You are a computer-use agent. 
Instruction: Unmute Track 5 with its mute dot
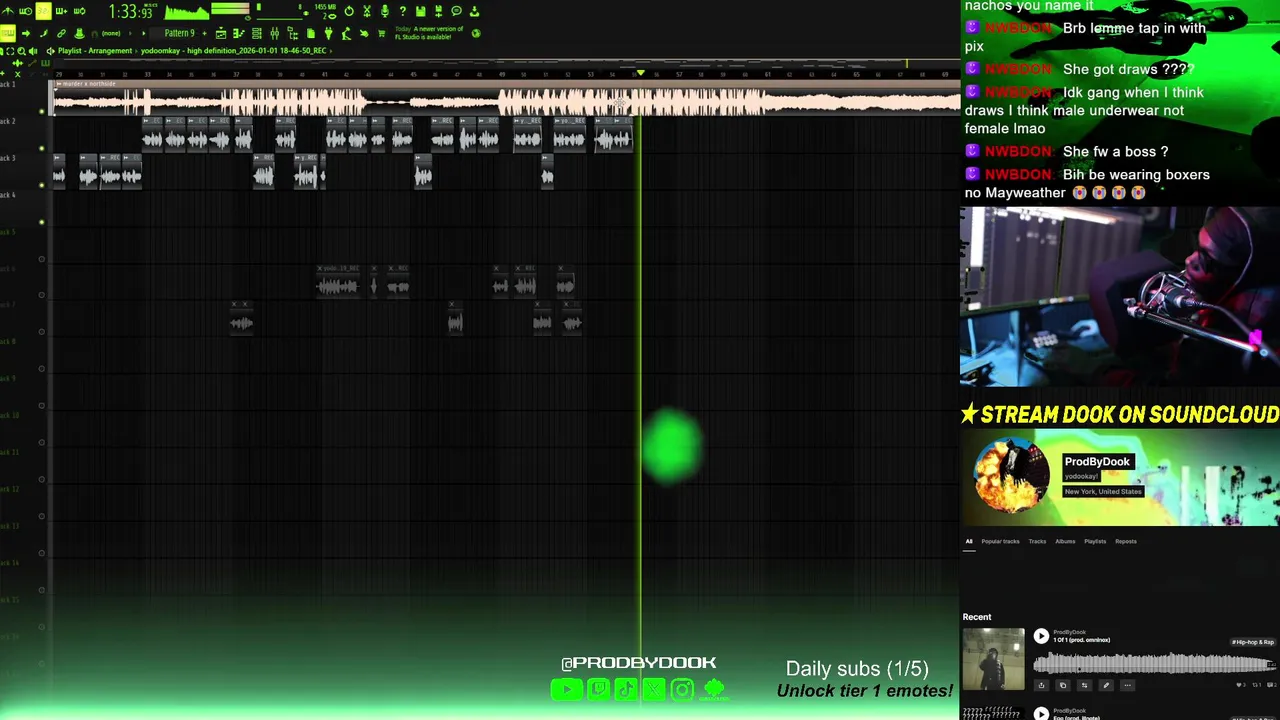(41, 259)
